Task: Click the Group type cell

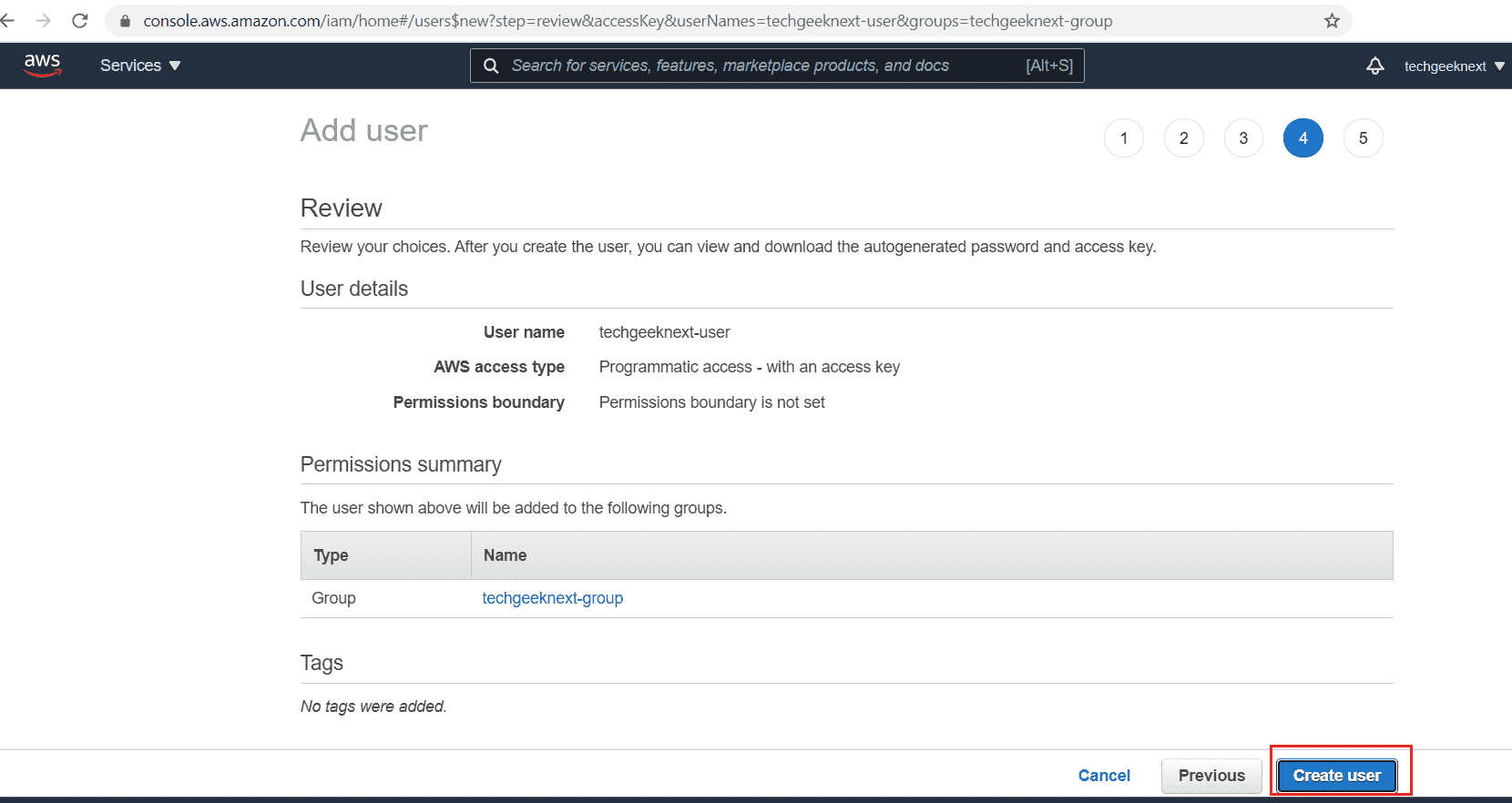Action: [333, 598]
